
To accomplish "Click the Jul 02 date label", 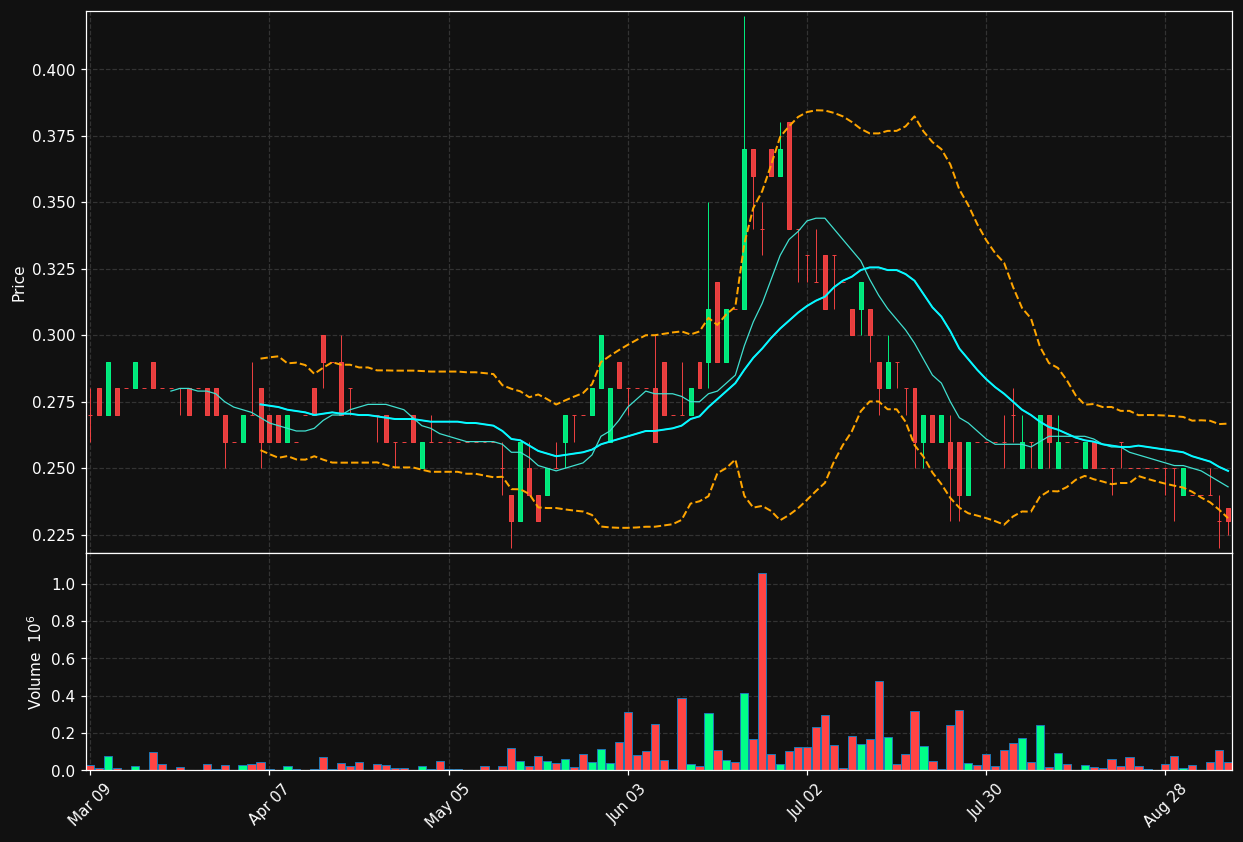I will click(805, 804).
